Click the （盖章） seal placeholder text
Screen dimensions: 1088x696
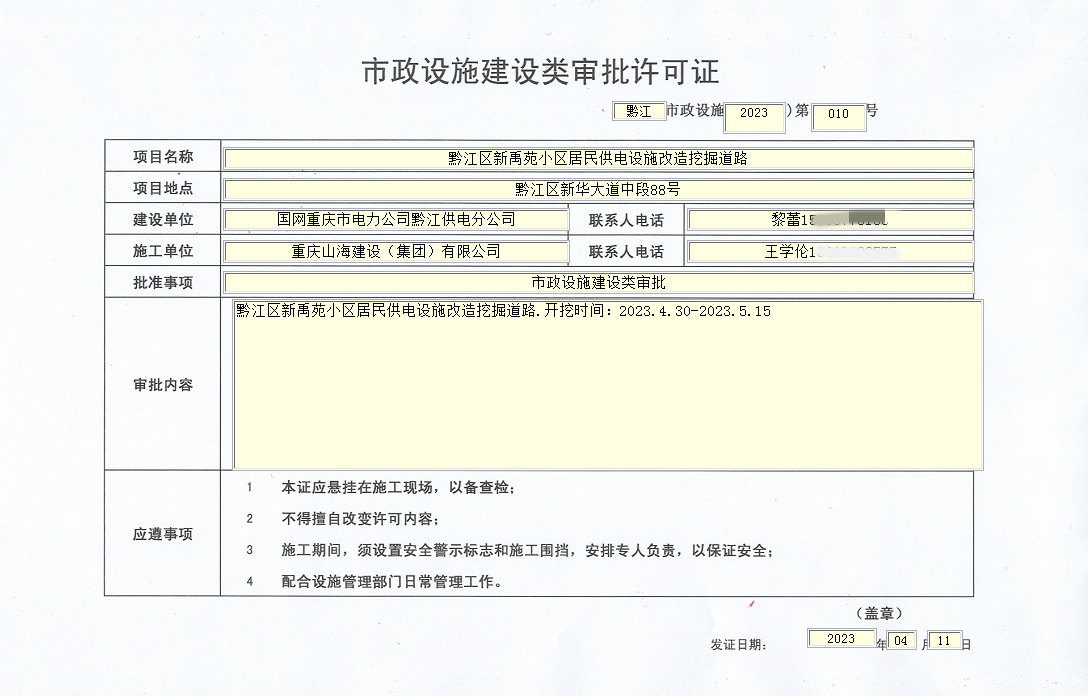coord(879,613)
